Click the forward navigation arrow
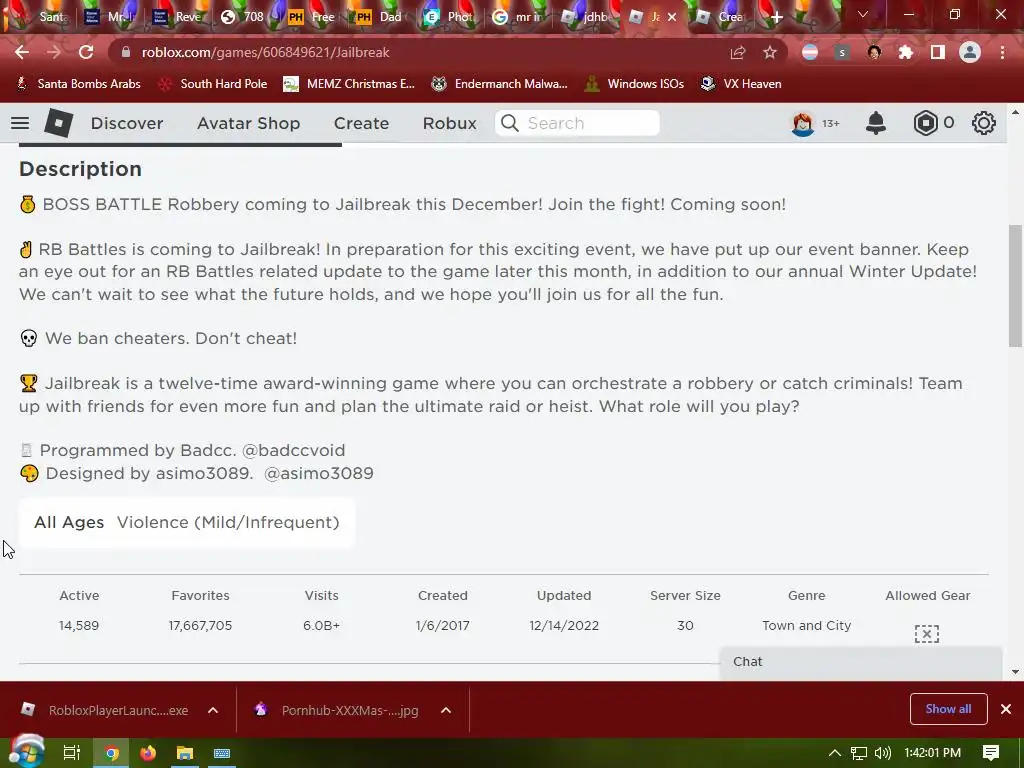This screenshot has width=1024, height=768. pos(54,52)
